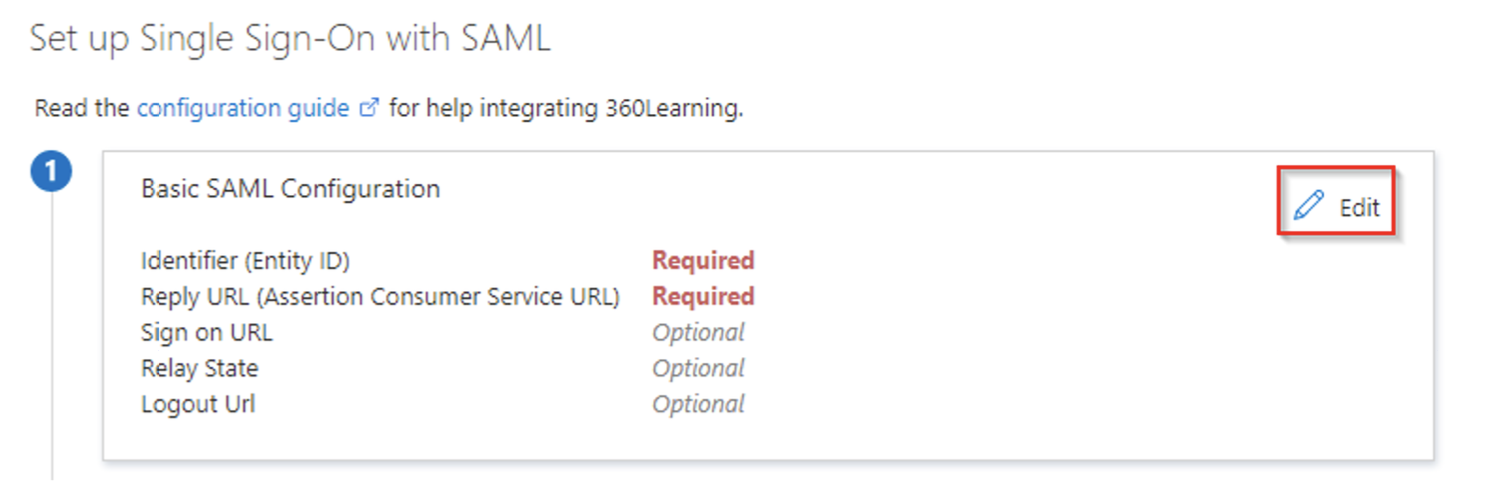Click the Optional value beside Relay State
This screenshot has height=504, width=1503.
[698, 368]
